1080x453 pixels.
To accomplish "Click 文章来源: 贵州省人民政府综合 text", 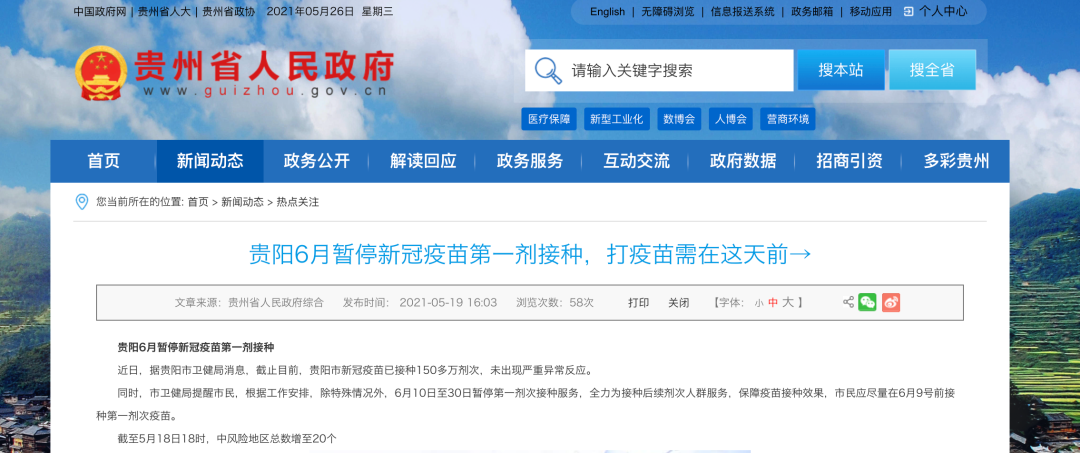I will pos(249,302).
